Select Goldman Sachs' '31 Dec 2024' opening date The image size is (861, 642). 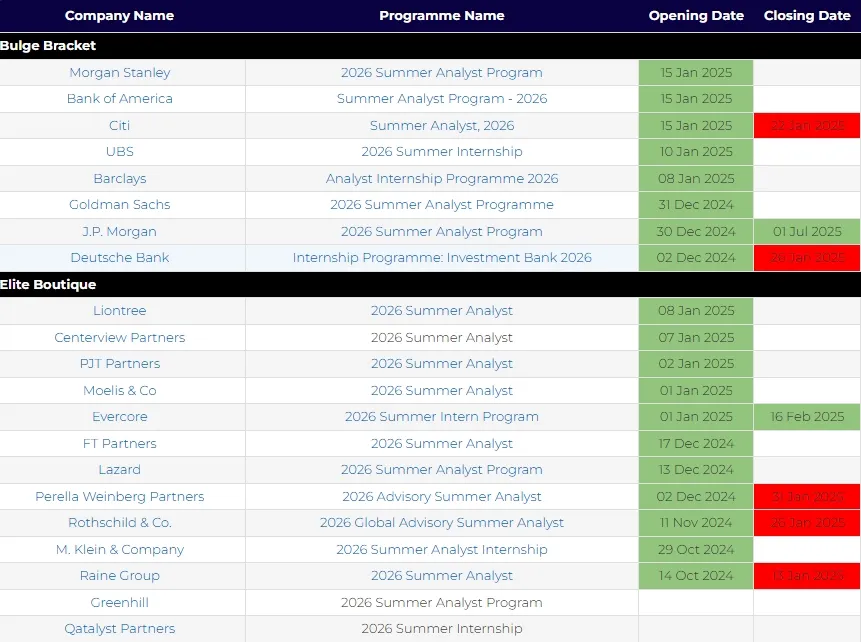tap(696, 205)
